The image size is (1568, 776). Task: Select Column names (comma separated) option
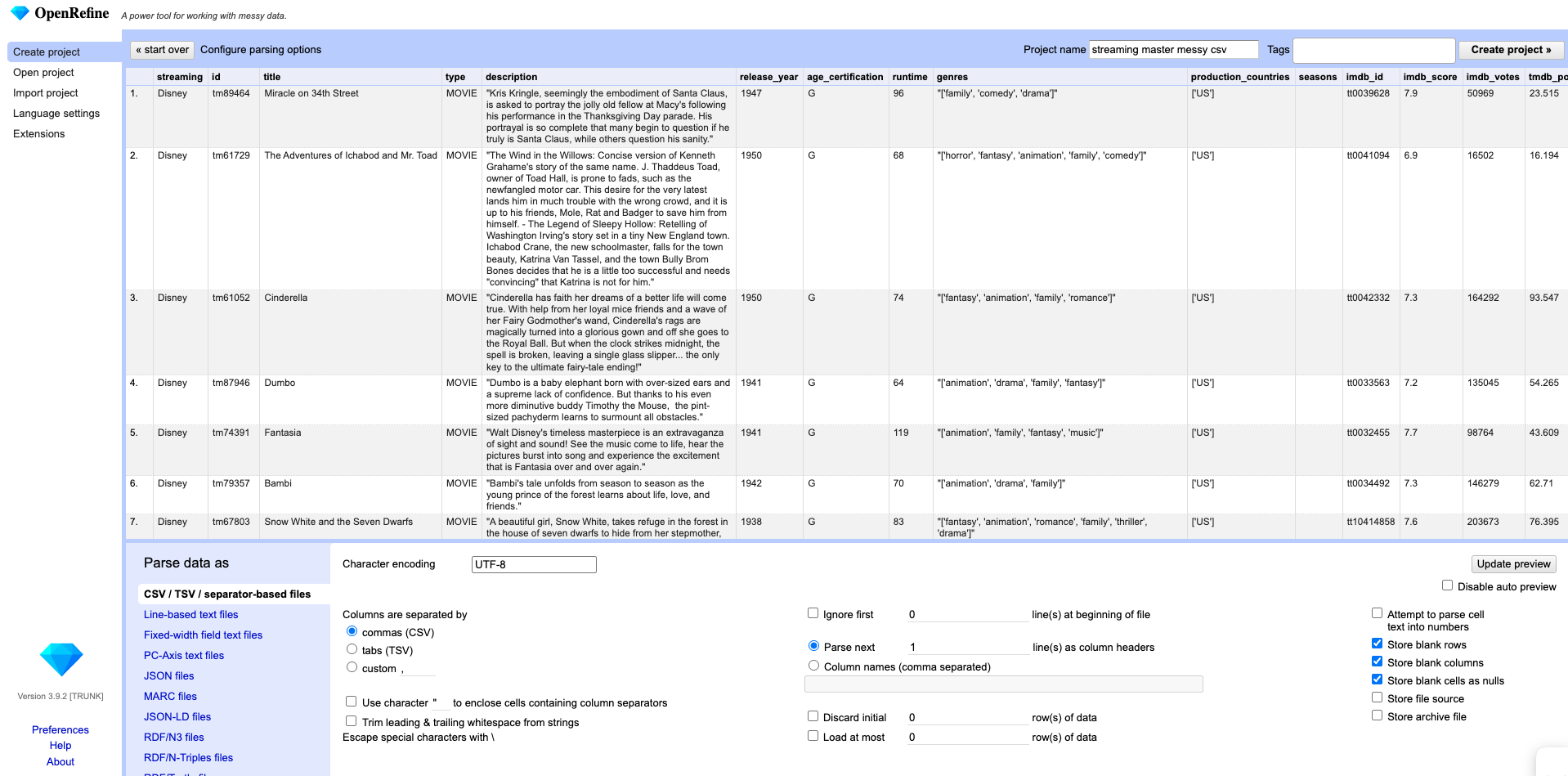click(x=813, y=666)
